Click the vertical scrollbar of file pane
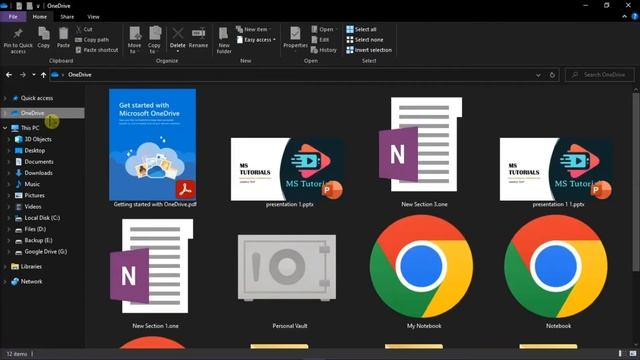 636,182
